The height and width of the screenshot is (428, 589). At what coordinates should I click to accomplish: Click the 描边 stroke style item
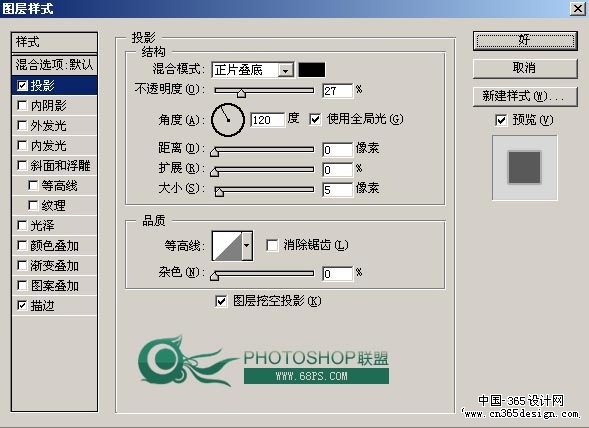coord(54,306)
